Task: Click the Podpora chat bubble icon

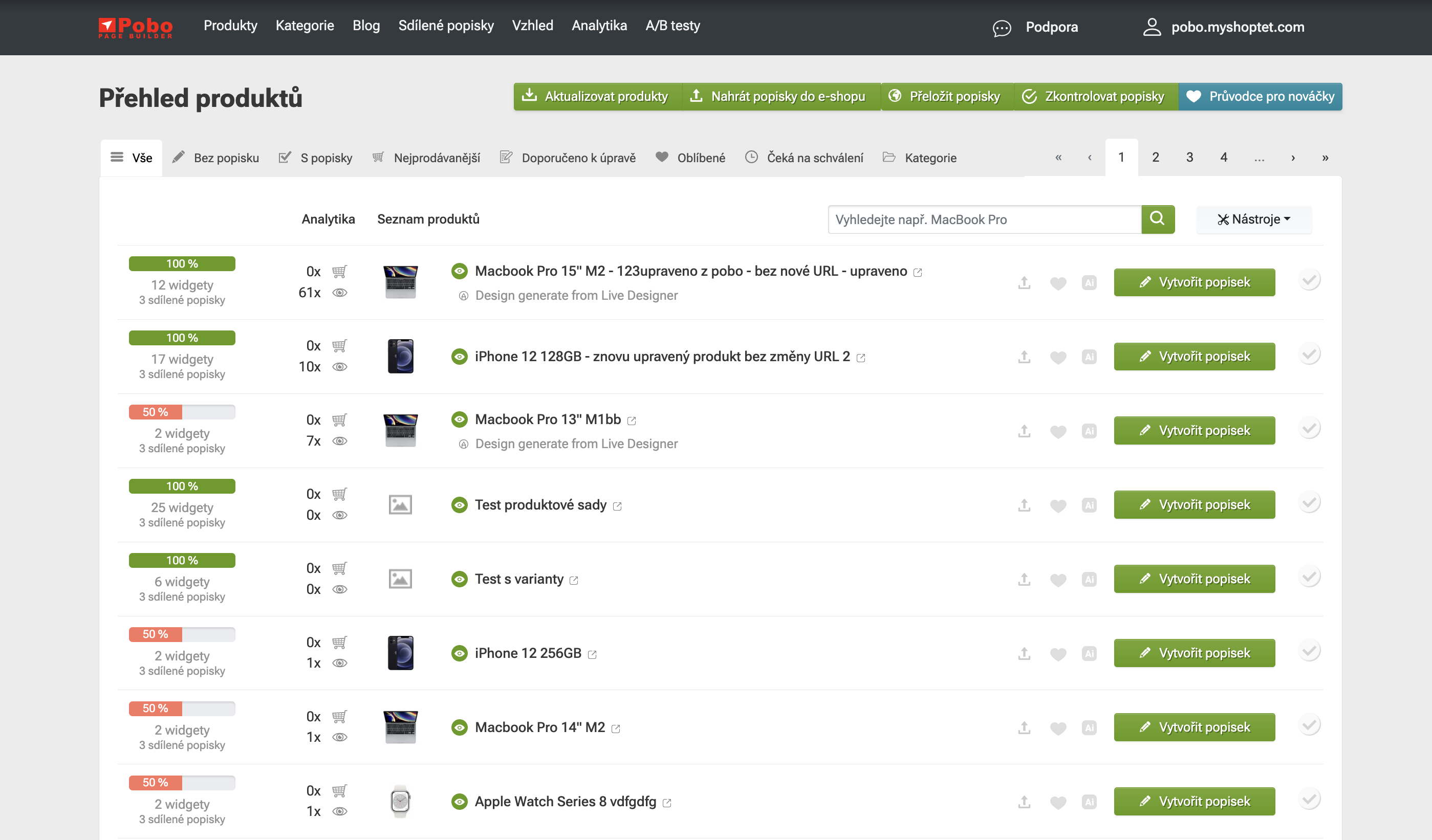Action: click(x=1002, y=28)
